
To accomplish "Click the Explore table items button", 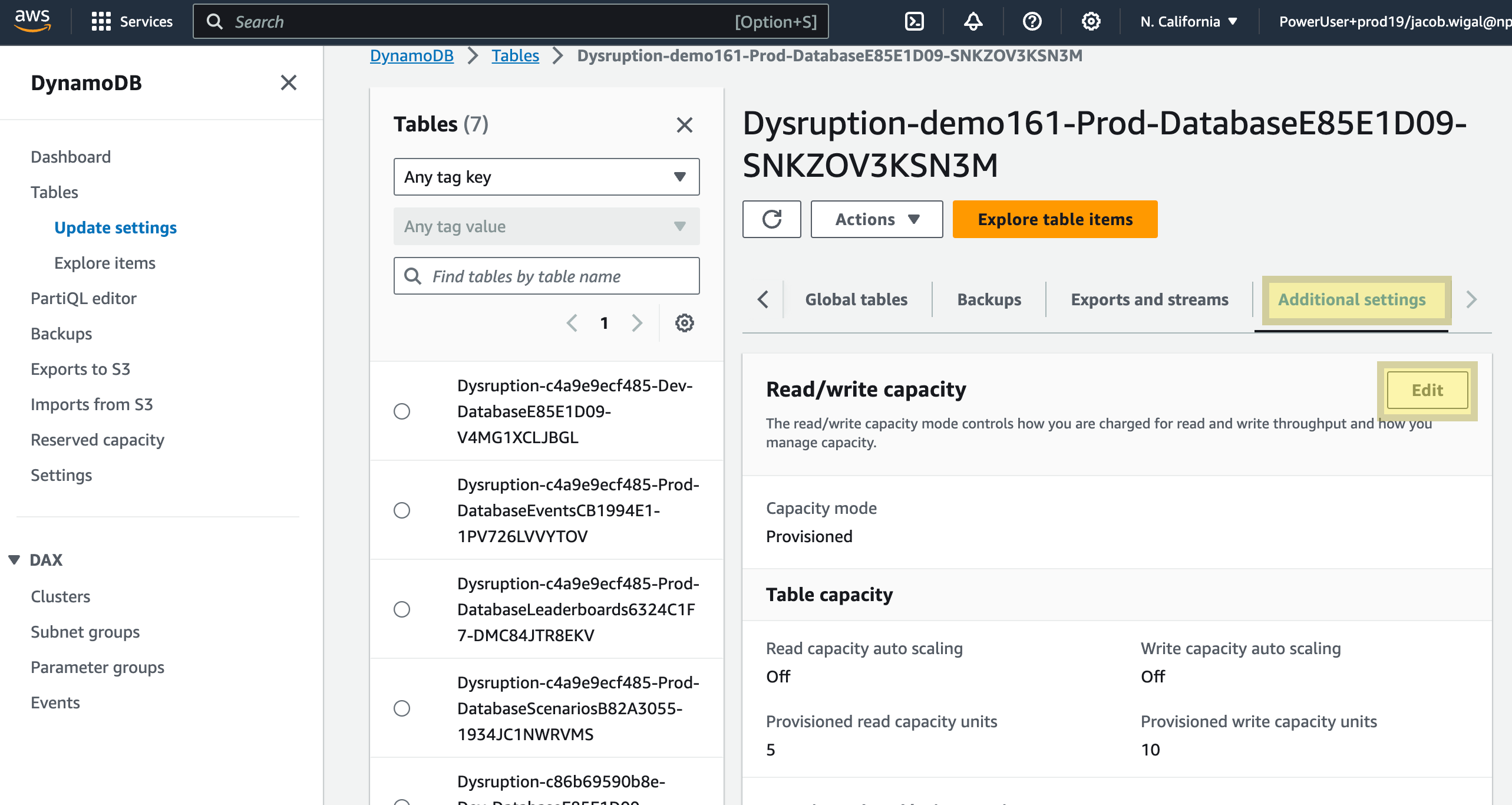I will pyautogui.click(x=1055, y=219).
